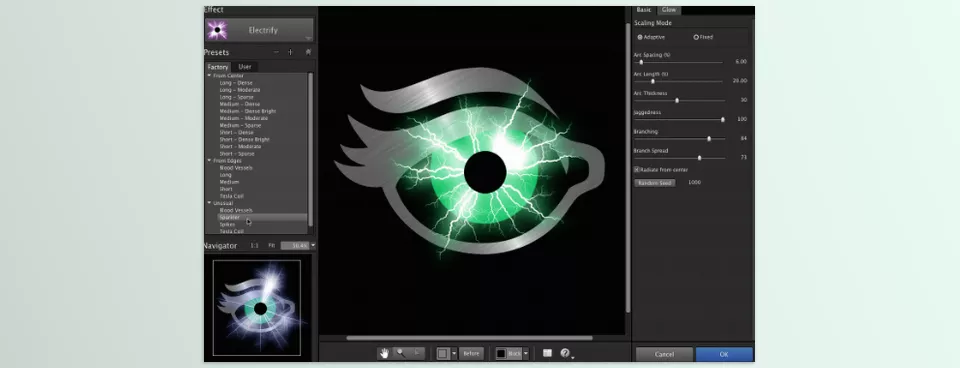960x368 pixels.
Task: Switch to the Factory presets tab
Action: tap(217, 67)
